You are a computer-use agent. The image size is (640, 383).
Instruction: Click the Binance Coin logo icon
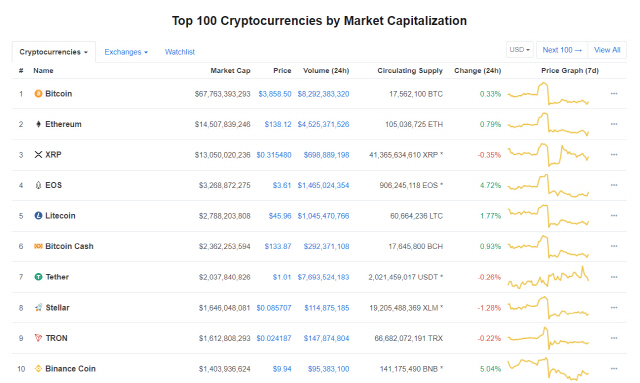(x=38, y=369)
